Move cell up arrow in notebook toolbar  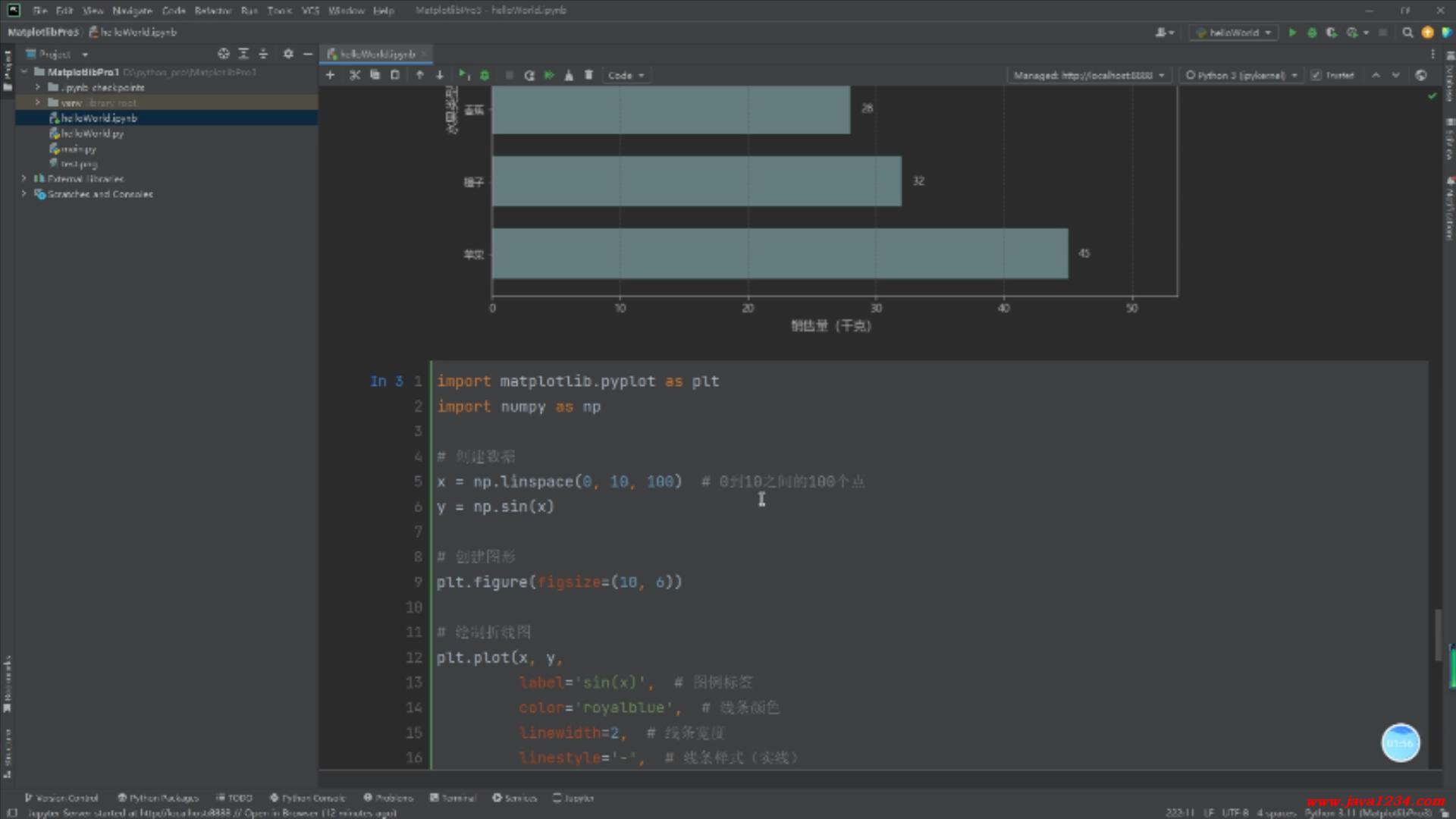click(419, 75)
